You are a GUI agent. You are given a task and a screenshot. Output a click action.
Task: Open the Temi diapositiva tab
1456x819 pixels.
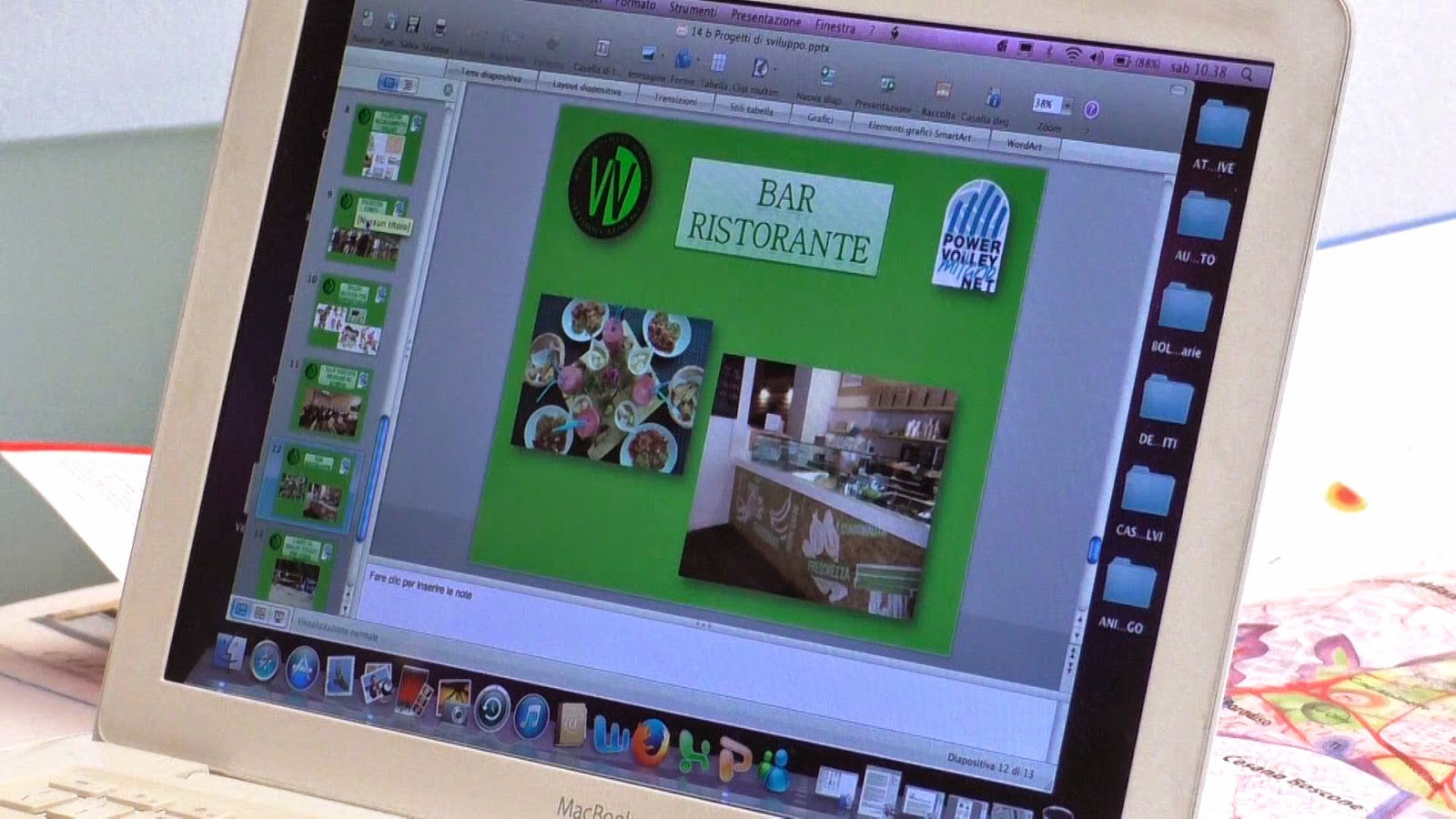(x=491, y=76)
